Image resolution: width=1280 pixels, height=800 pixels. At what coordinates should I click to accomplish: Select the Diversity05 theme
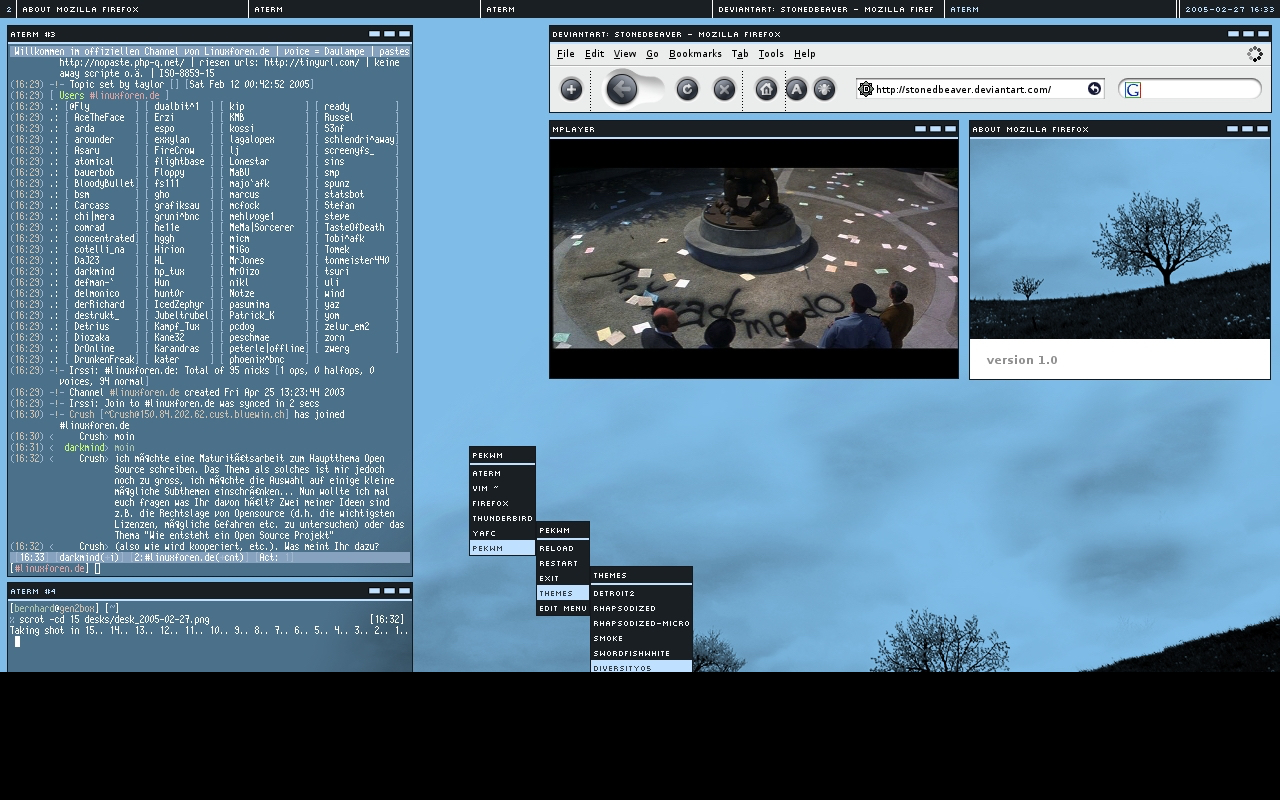(641, 667)
